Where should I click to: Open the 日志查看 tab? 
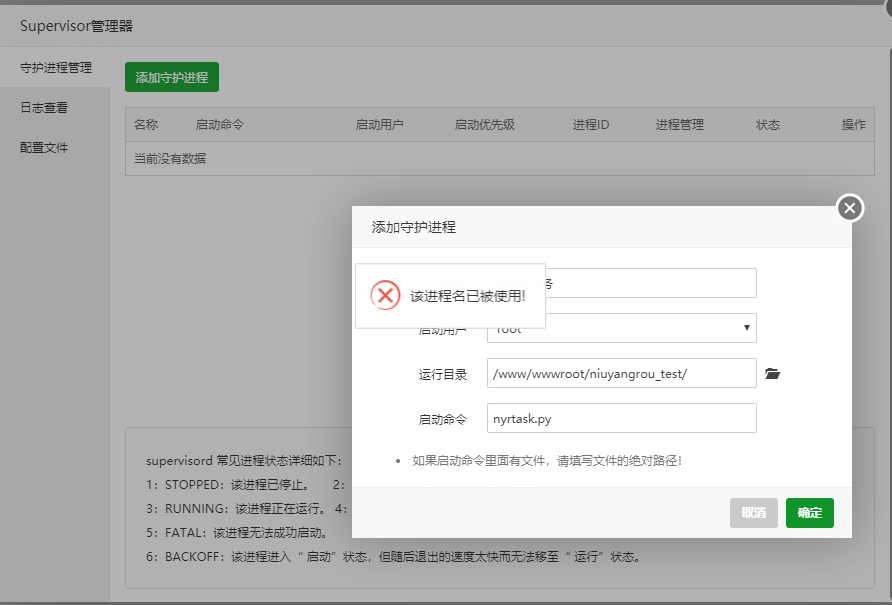[44, 108]
